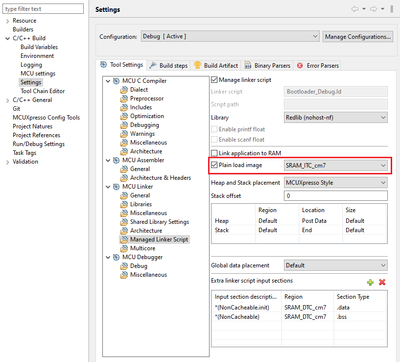400x362 pixels.
Task: Open the Settings view menu dots
Action: tap(392, 9)
